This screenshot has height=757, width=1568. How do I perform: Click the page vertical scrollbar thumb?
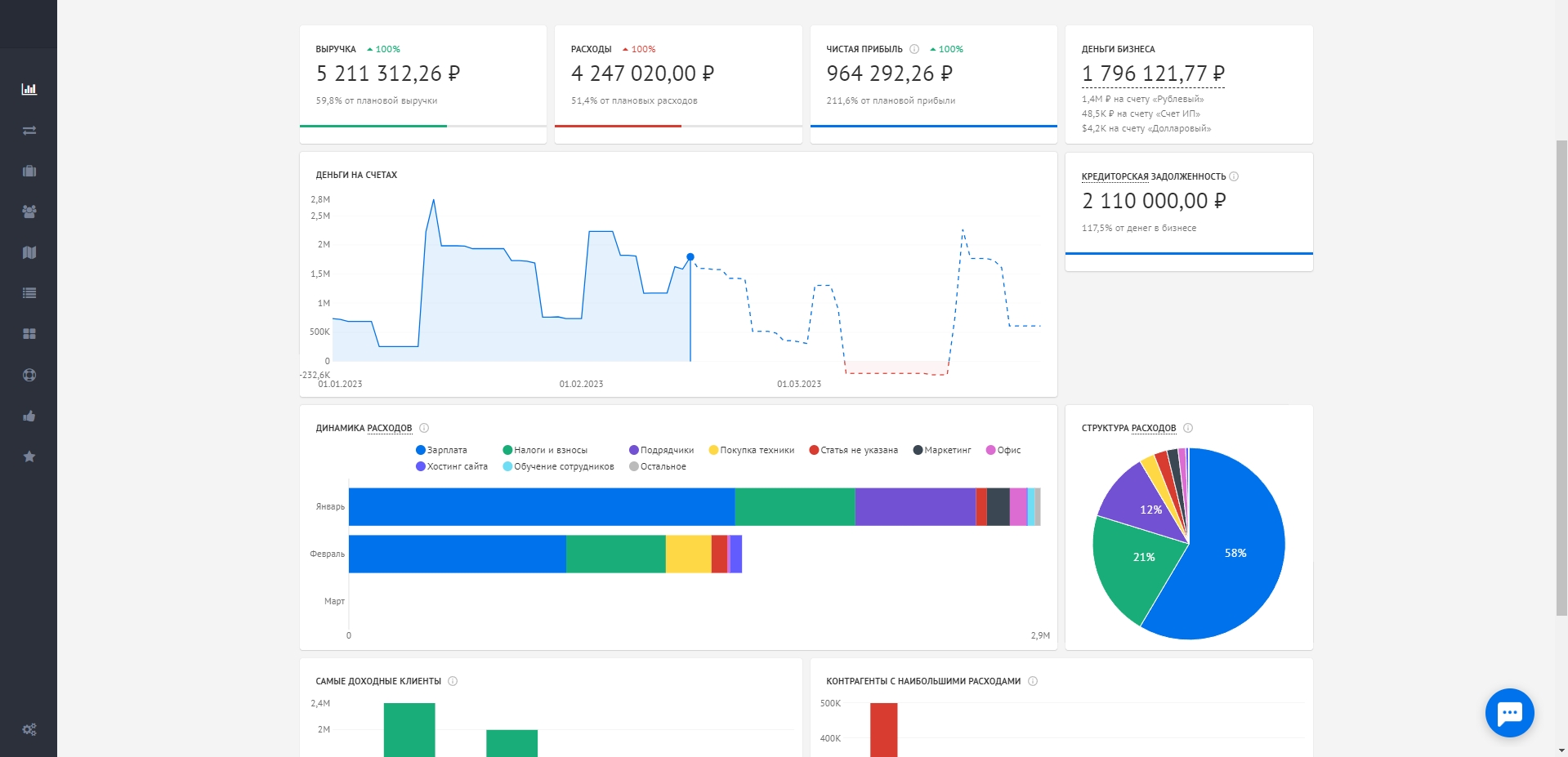1561,377
